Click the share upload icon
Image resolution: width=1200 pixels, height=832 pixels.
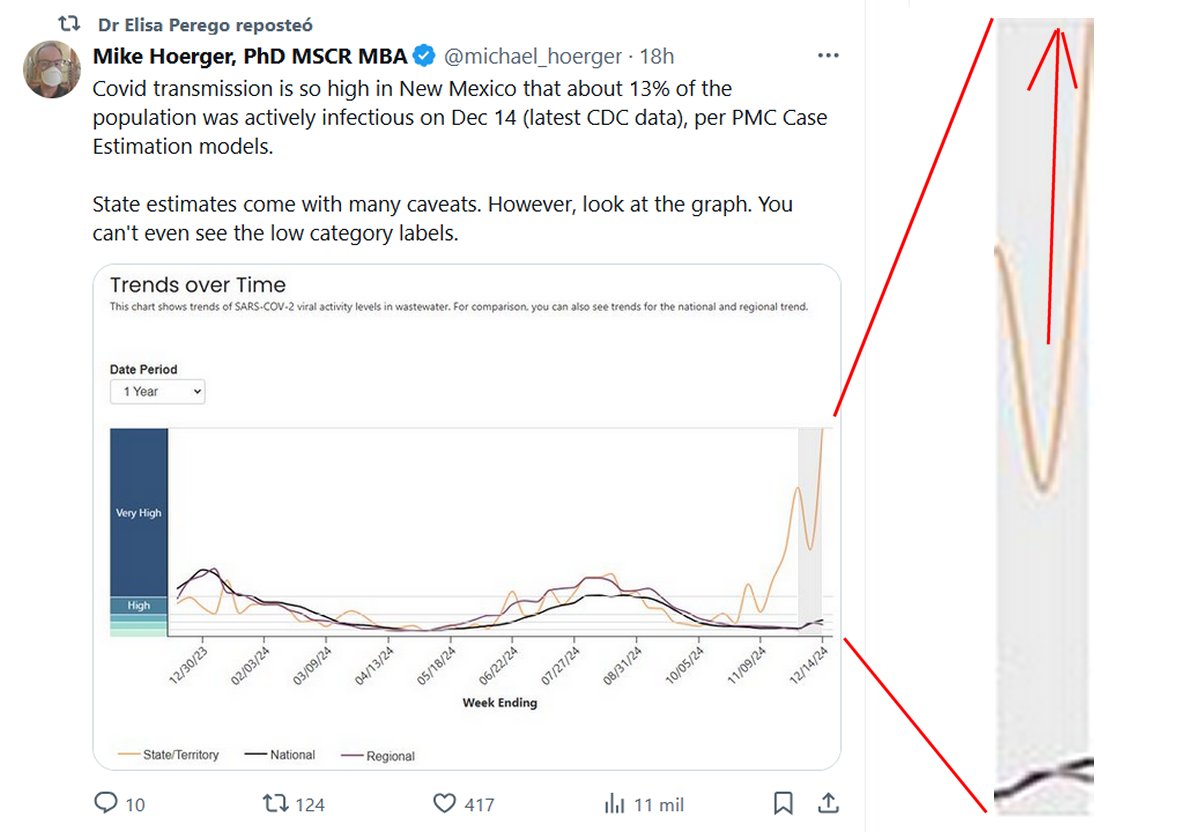pyautogui.click(x=828, y=803)
